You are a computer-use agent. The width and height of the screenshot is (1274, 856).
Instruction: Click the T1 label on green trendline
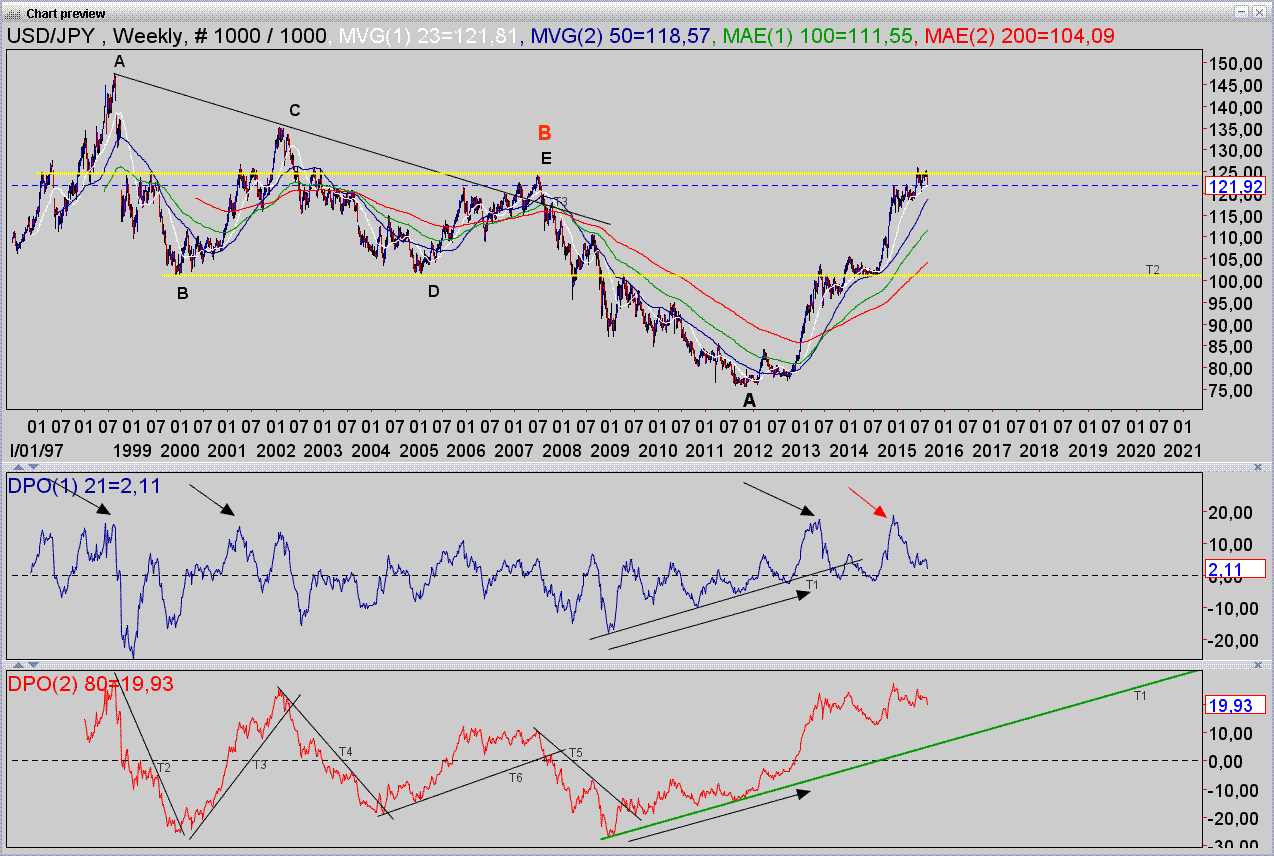[x=1139, y=694]
